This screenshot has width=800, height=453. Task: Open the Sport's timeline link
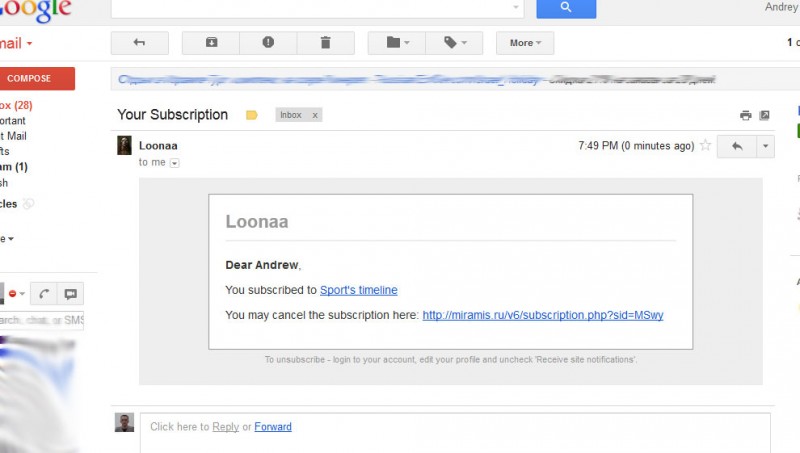359,290
